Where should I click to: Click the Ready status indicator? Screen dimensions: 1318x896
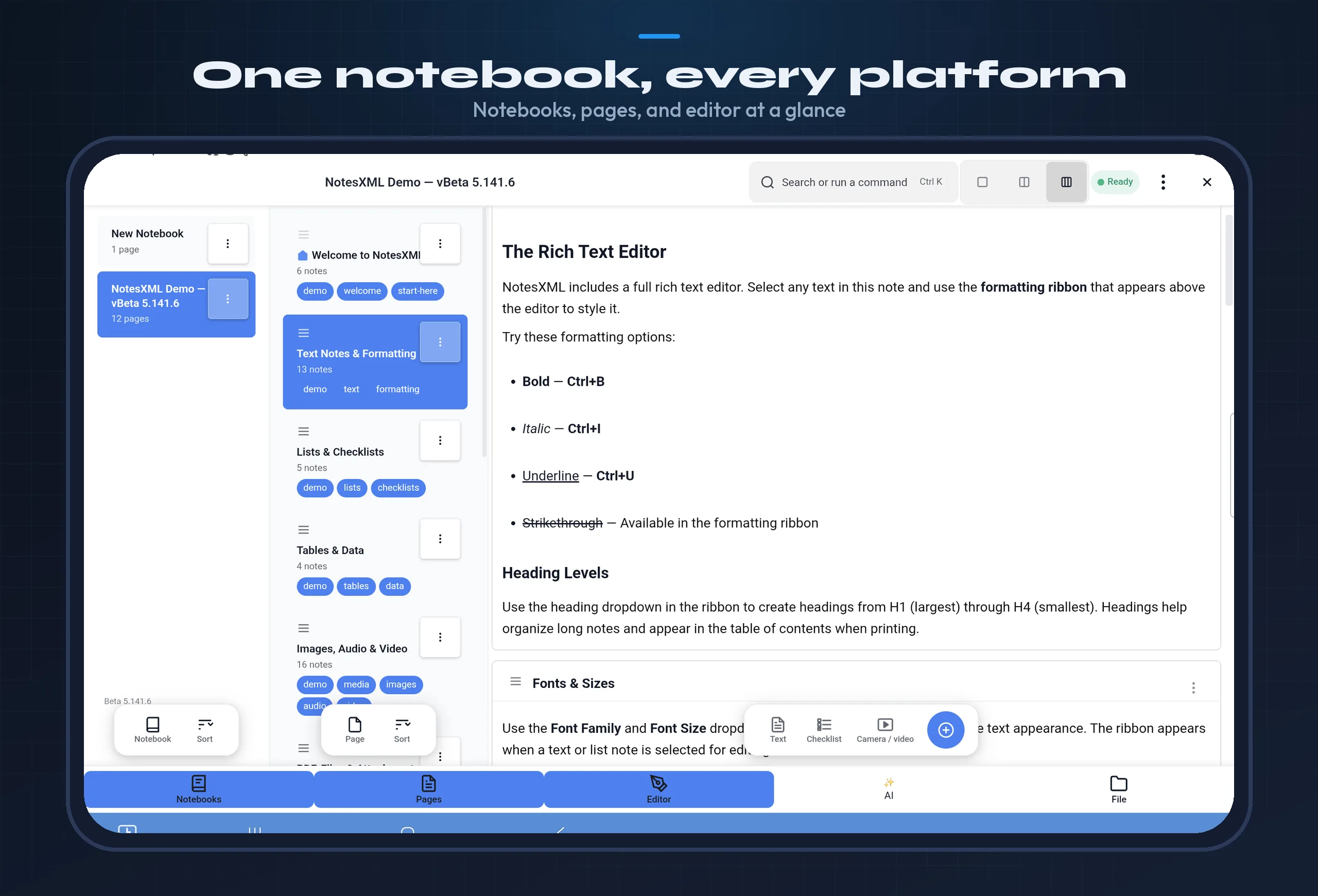(x=1115, y=182)
